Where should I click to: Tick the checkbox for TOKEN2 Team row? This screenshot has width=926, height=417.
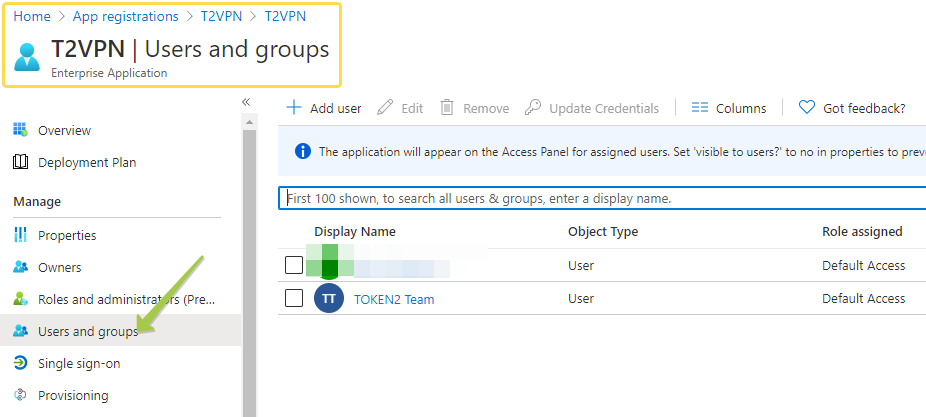(x=294, y=298)
